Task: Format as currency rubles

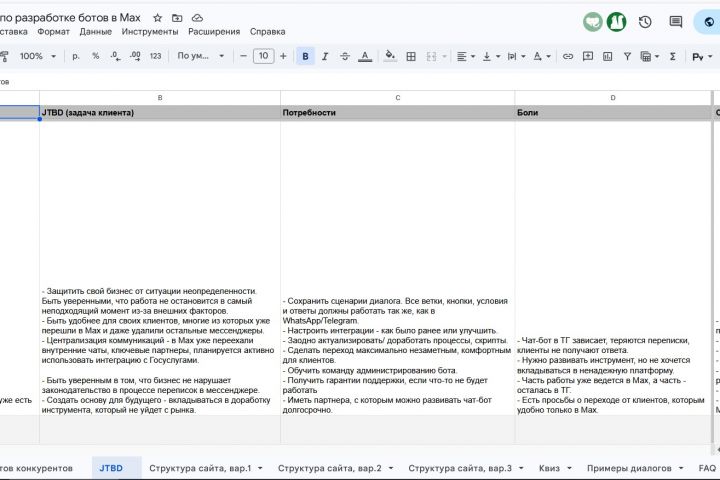Action: coord(76,56)
